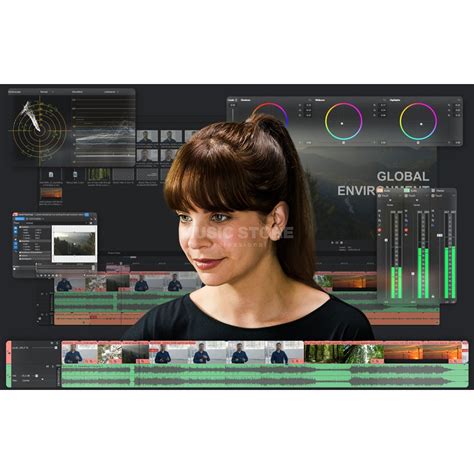Click the green track icon on second mixer strip
Screen dimensions: 474x474
click(407, 190)
